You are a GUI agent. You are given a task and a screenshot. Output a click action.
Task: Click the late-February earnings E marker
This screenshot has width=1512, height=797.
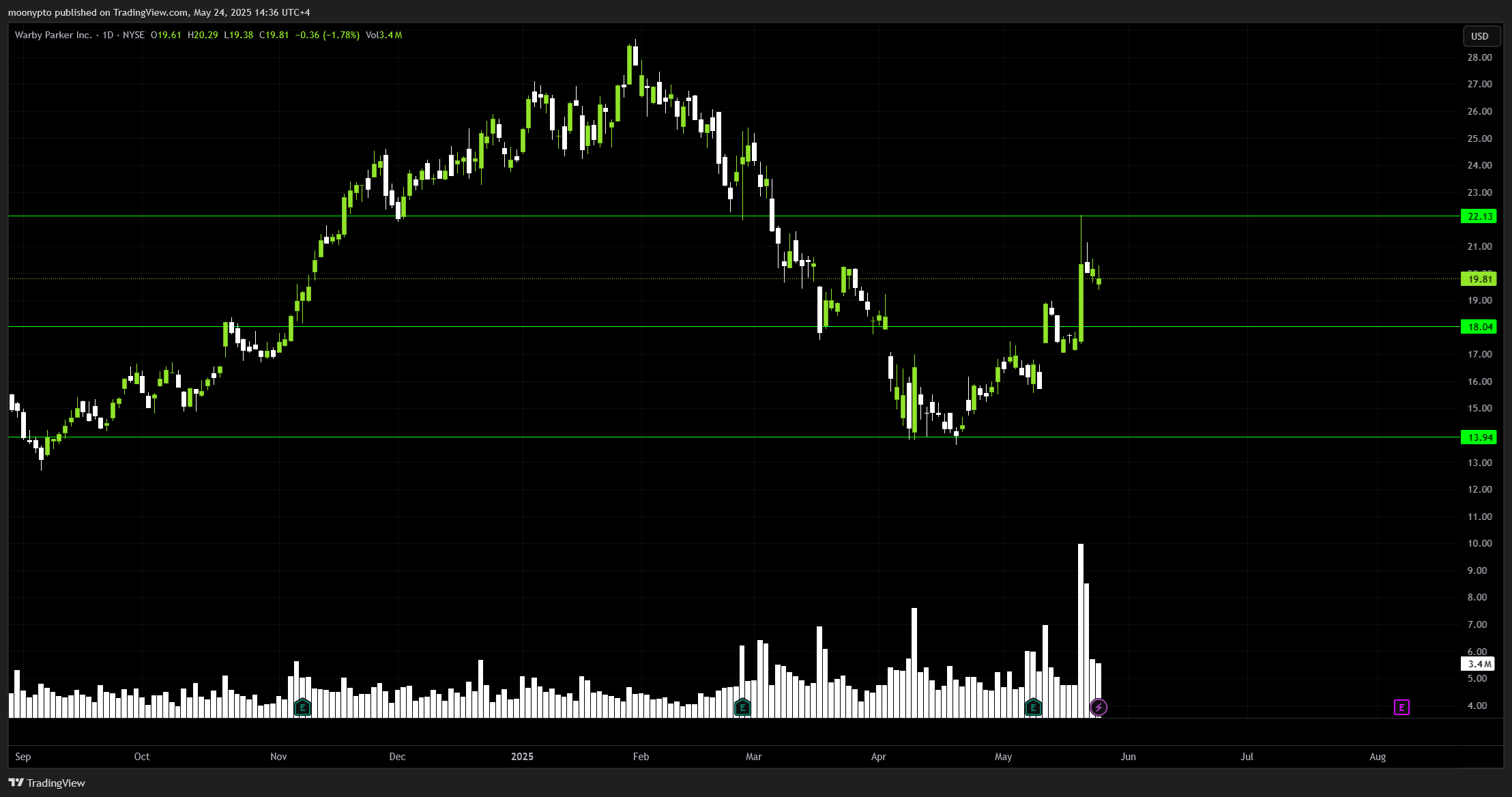click(x=742, y=708)
